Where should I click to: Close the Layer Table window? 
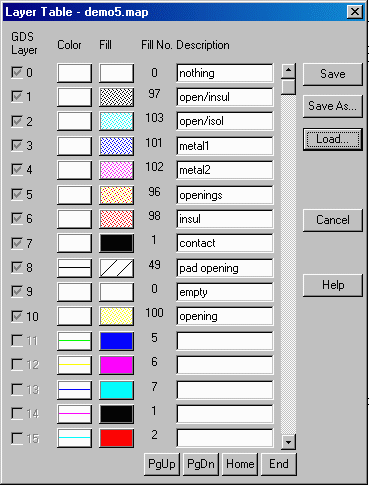[x=355, y=12]
